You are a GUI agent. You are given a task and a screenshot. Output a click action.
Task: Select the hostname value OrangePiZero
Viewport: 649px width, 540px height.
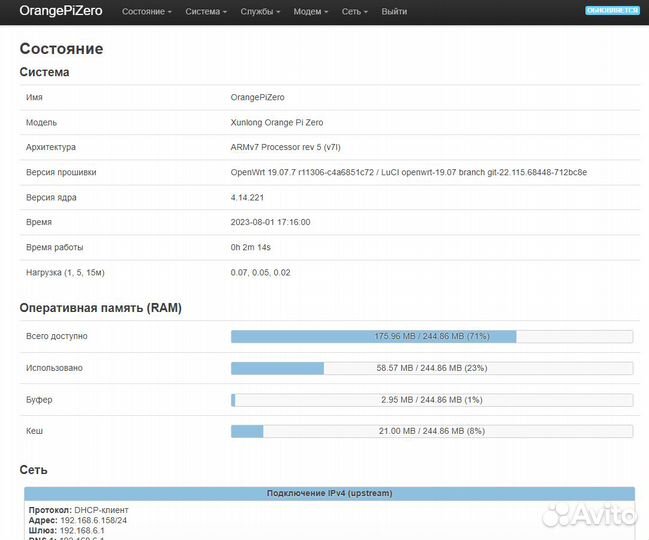tap(257, 97)
